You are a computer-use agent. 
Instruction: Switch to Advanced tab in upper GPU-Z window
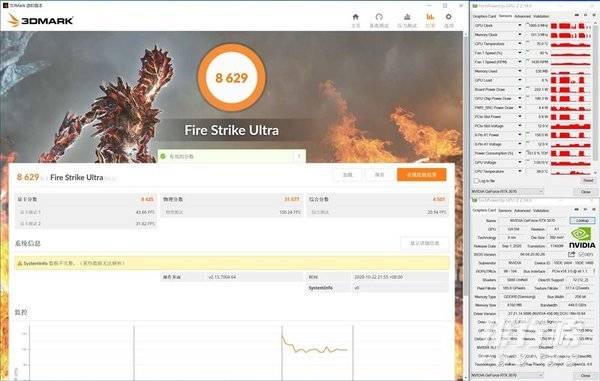(522, 16)
